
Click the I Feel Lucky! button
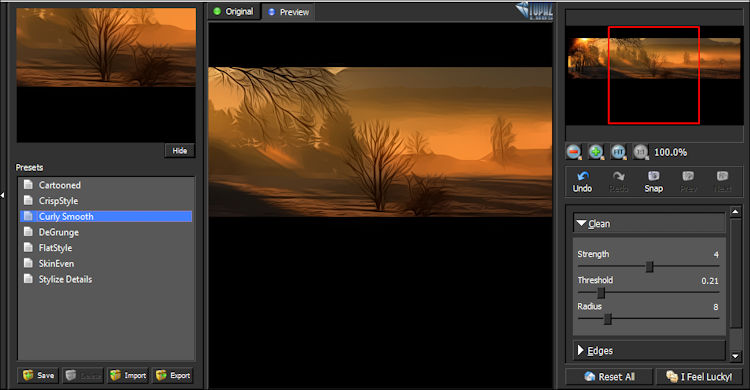pyautogui.click(x=699, y=377)
